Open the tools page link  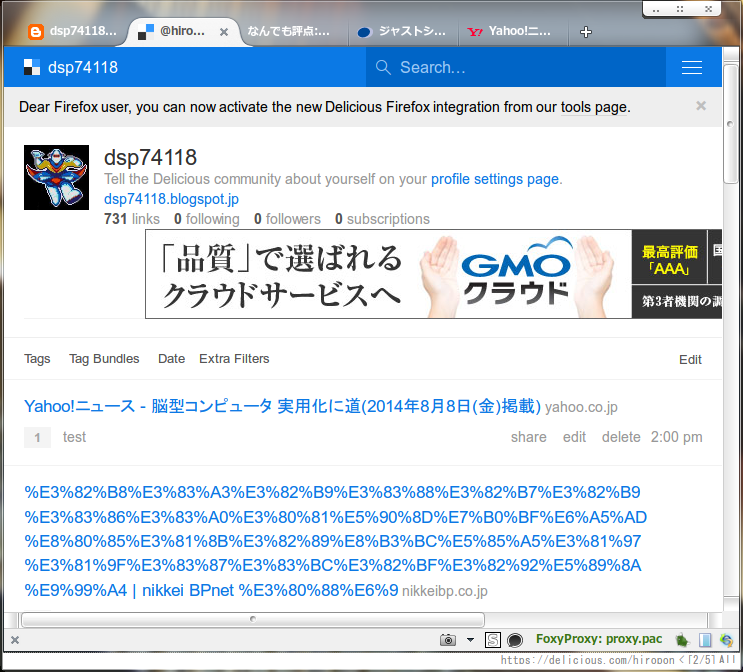point(595,107)
